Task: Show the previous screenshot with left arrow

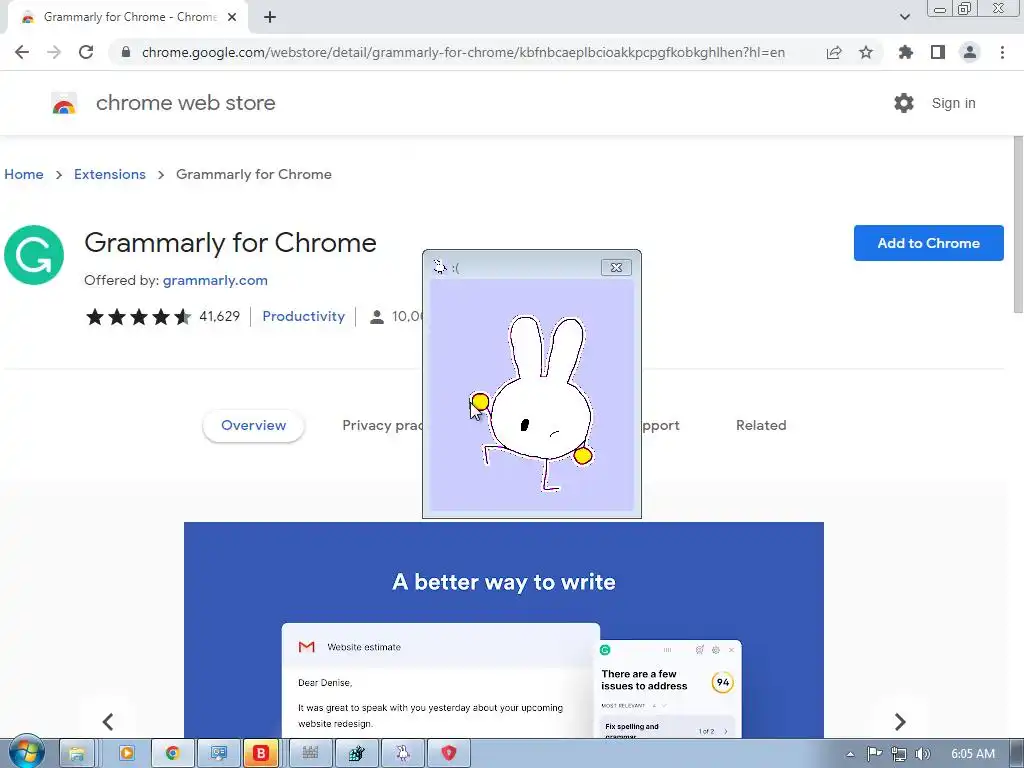Action: pos(108,722)
